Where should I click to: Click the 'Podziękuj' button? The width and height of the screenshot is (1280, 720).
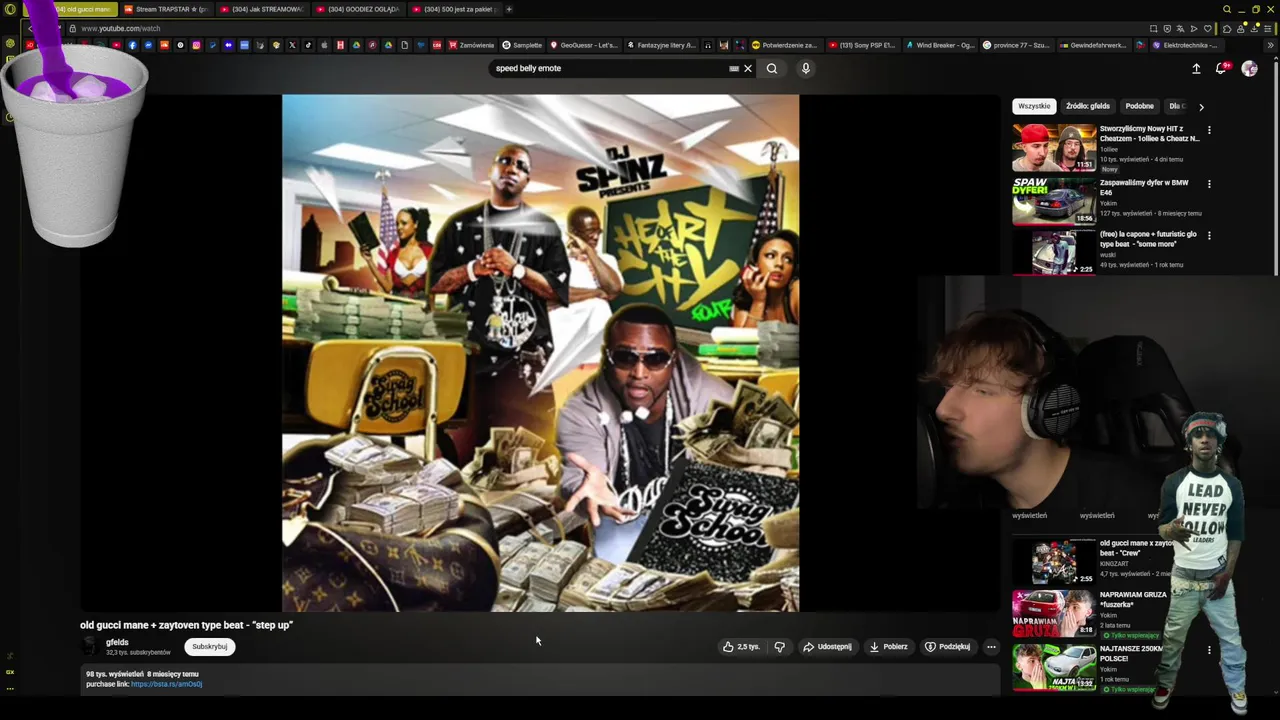point(947,646)
